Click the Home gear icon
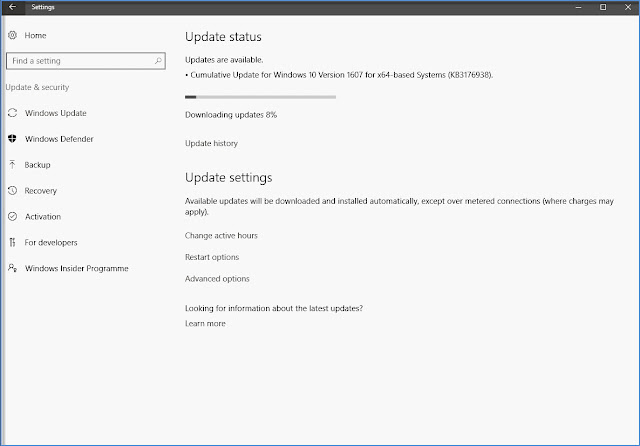The width and height of the screenshot is (640, 446). [x=12, y=35]
